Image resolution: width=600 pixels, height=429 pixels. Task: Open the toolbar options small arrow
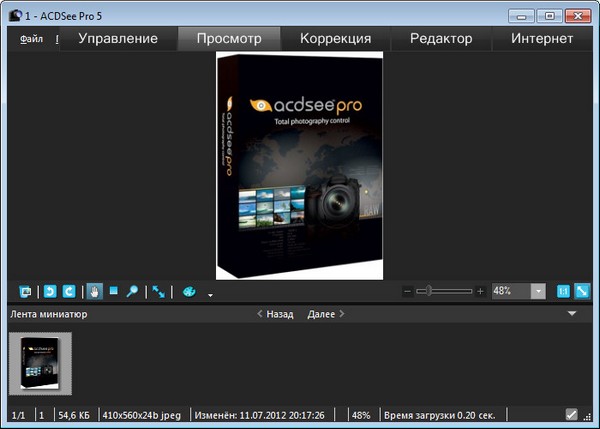coord(210,295)
